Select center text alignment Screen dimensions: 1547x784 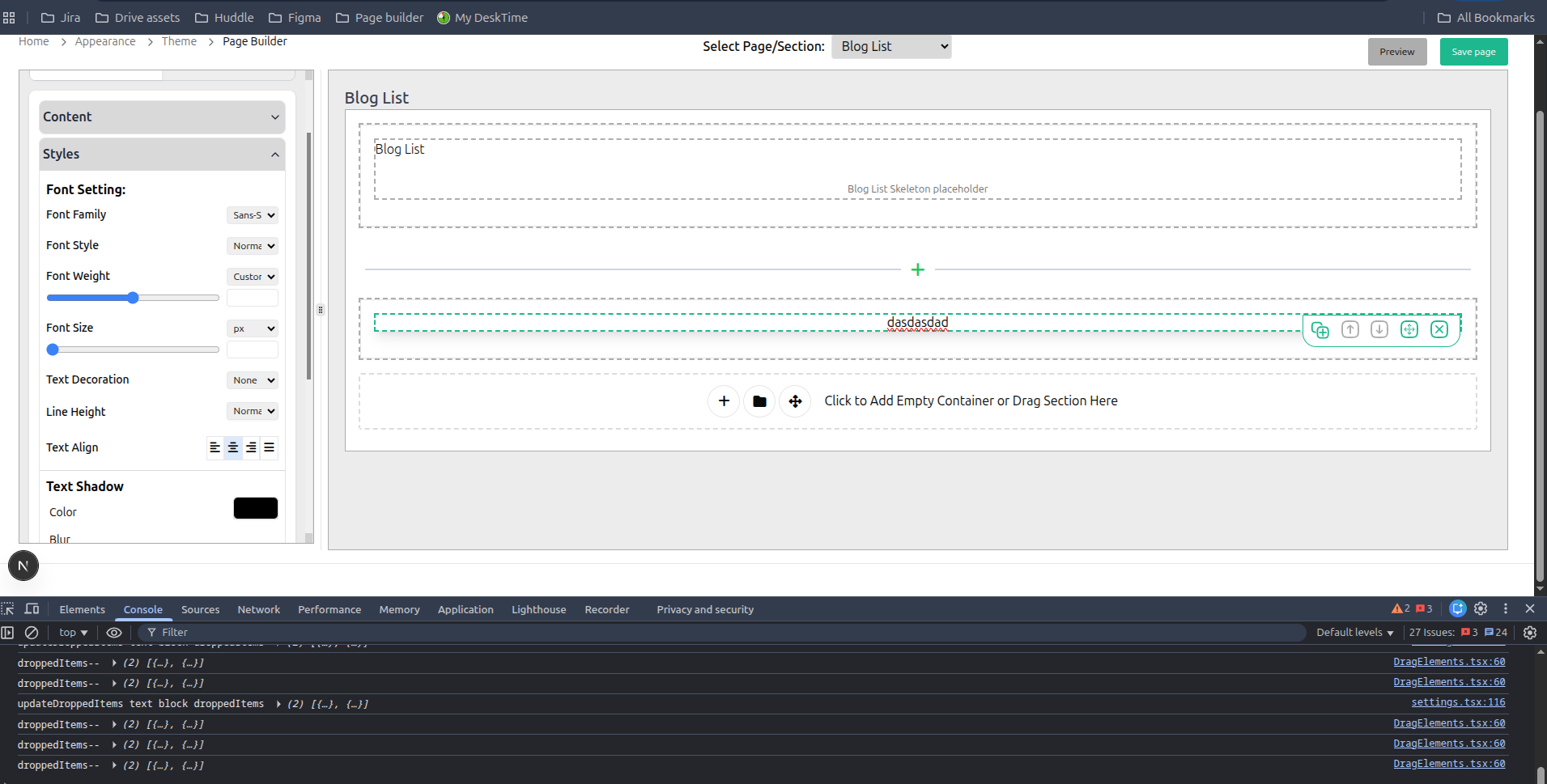(x=233, y=447)
